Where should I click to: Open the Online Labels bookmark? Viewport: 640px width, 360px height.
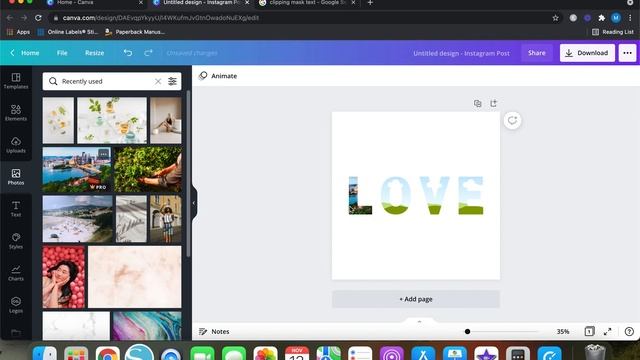click(x=68, y=32)
